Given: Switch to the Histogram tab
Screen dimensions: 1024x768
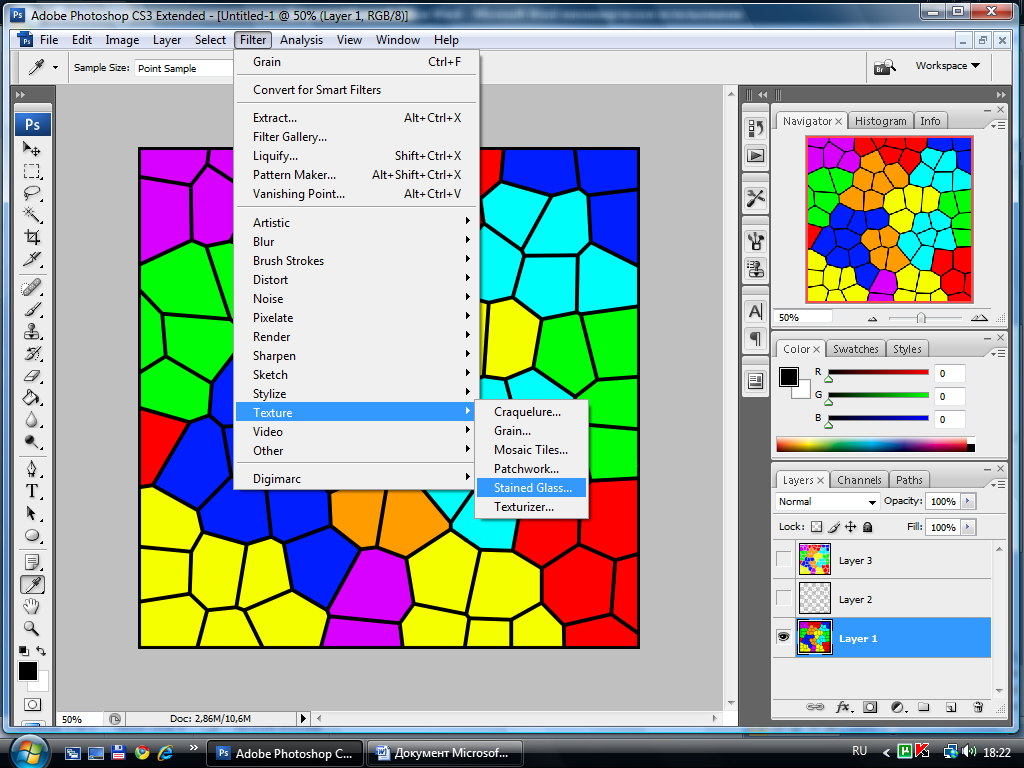Looking at the screenshot, I should point(880,121).
